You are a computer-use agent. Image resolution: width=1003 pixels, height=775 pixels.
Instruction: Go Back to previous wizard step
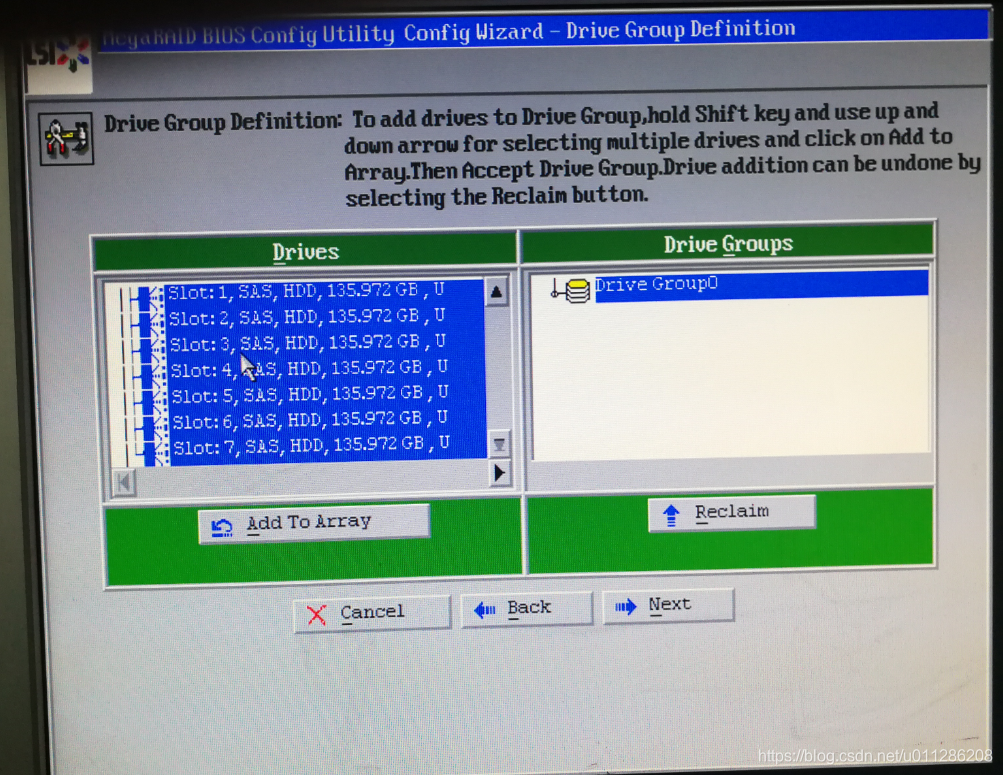526,608
